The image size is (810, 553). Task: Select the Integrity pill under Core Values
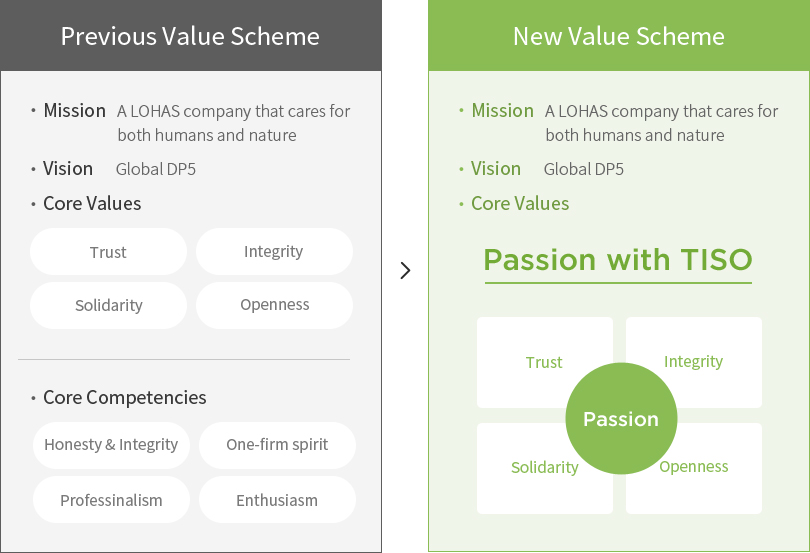[274, 252]
